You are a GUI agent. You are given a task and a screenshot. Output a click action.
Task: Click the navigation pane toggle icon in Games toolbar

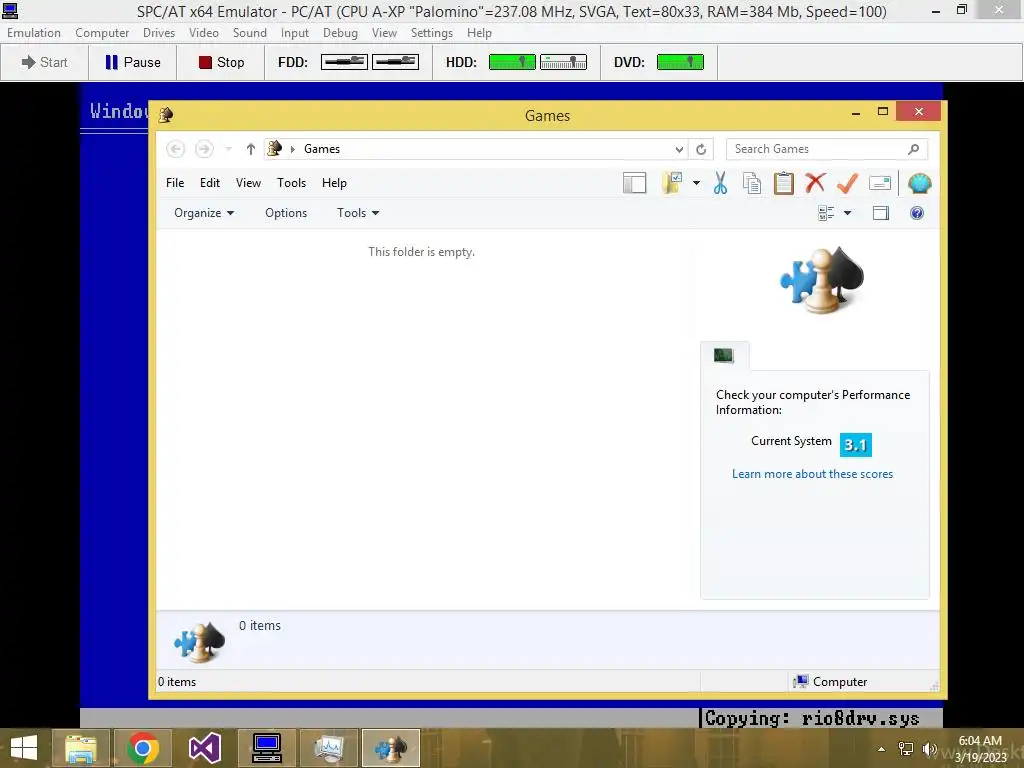click(x=634, y=184)
